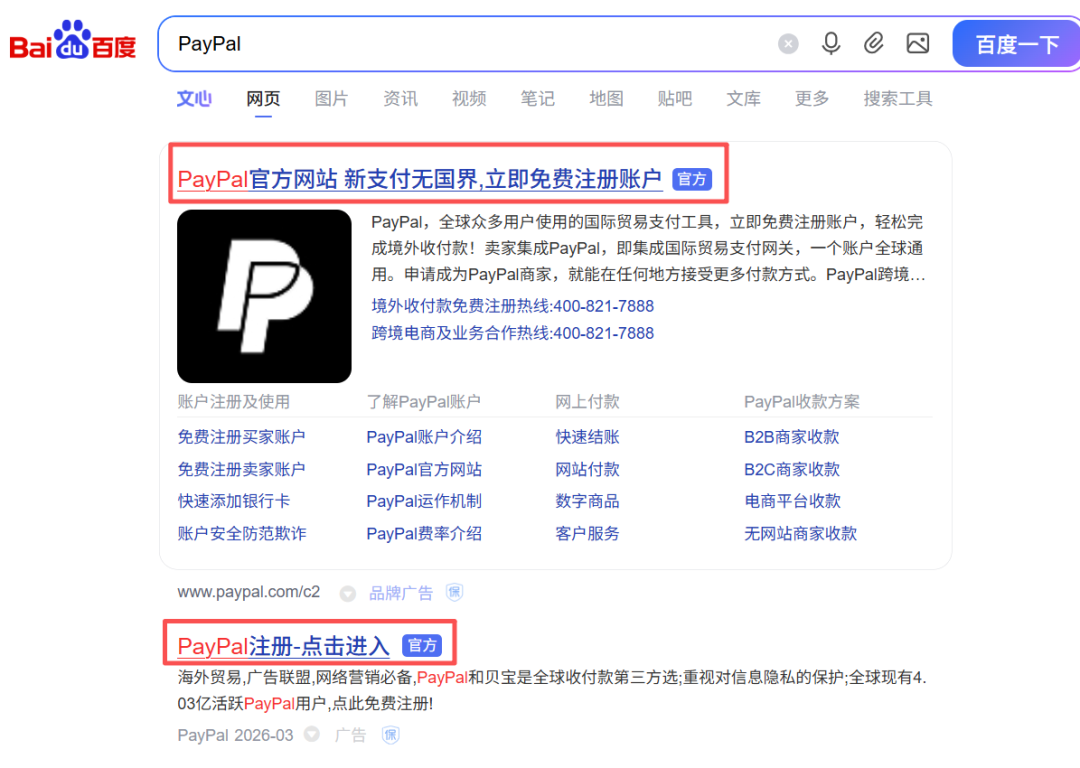Open 免费注册卖家账户 link
The width and height of the screenshot is (1080, 768).
click(x=241, y=469)
